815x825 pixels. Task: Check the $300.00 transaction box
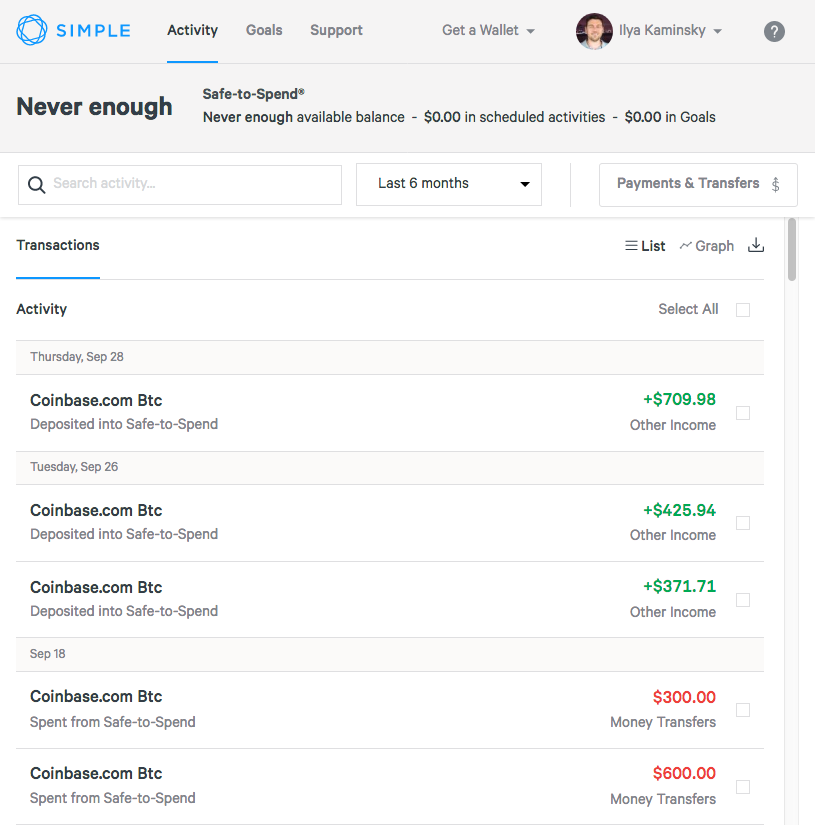743,710
